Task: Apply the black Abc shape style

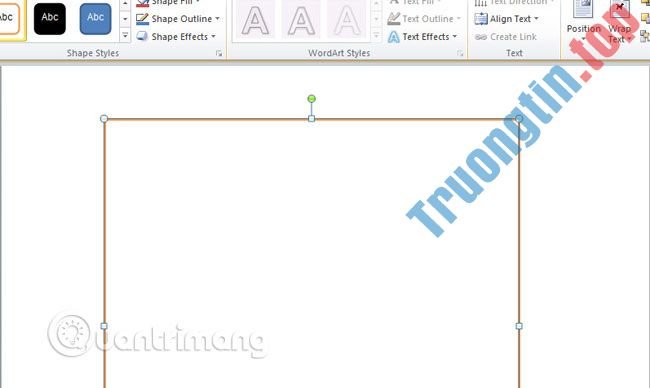Action: [x=50, y=18]
